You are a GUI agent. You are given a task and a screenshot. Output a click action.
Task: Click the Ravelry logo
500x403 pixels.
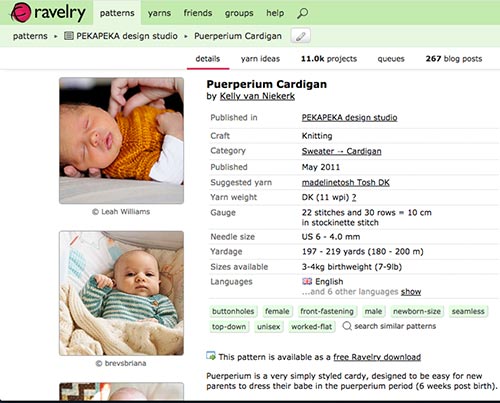point(48,13)
